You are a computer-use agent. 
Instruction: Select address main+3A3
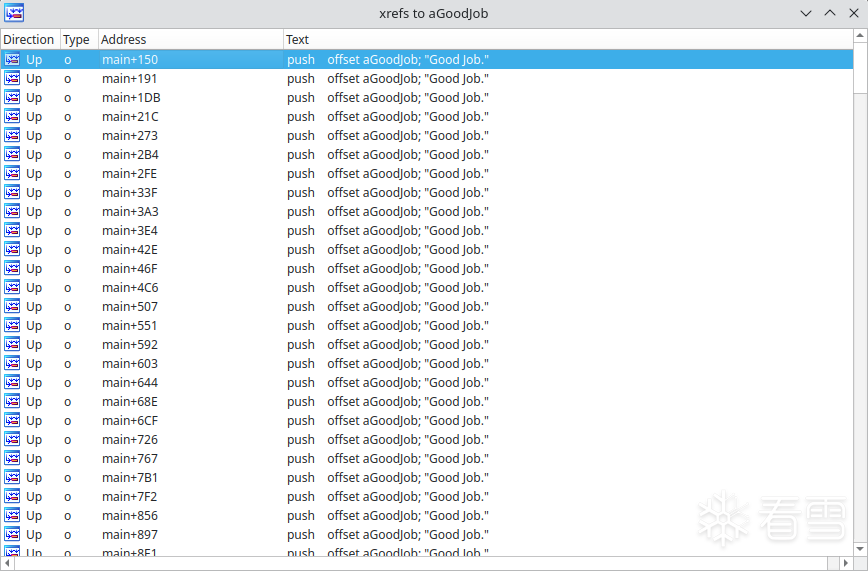(130, 211)
